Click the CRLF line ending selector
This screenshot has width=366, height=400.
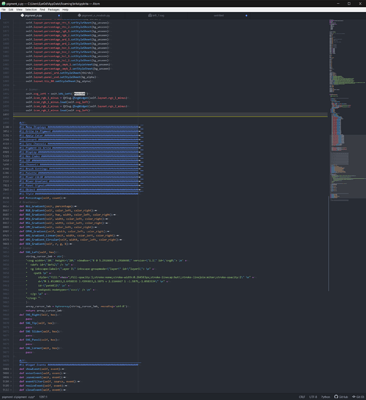pos(302,397)
